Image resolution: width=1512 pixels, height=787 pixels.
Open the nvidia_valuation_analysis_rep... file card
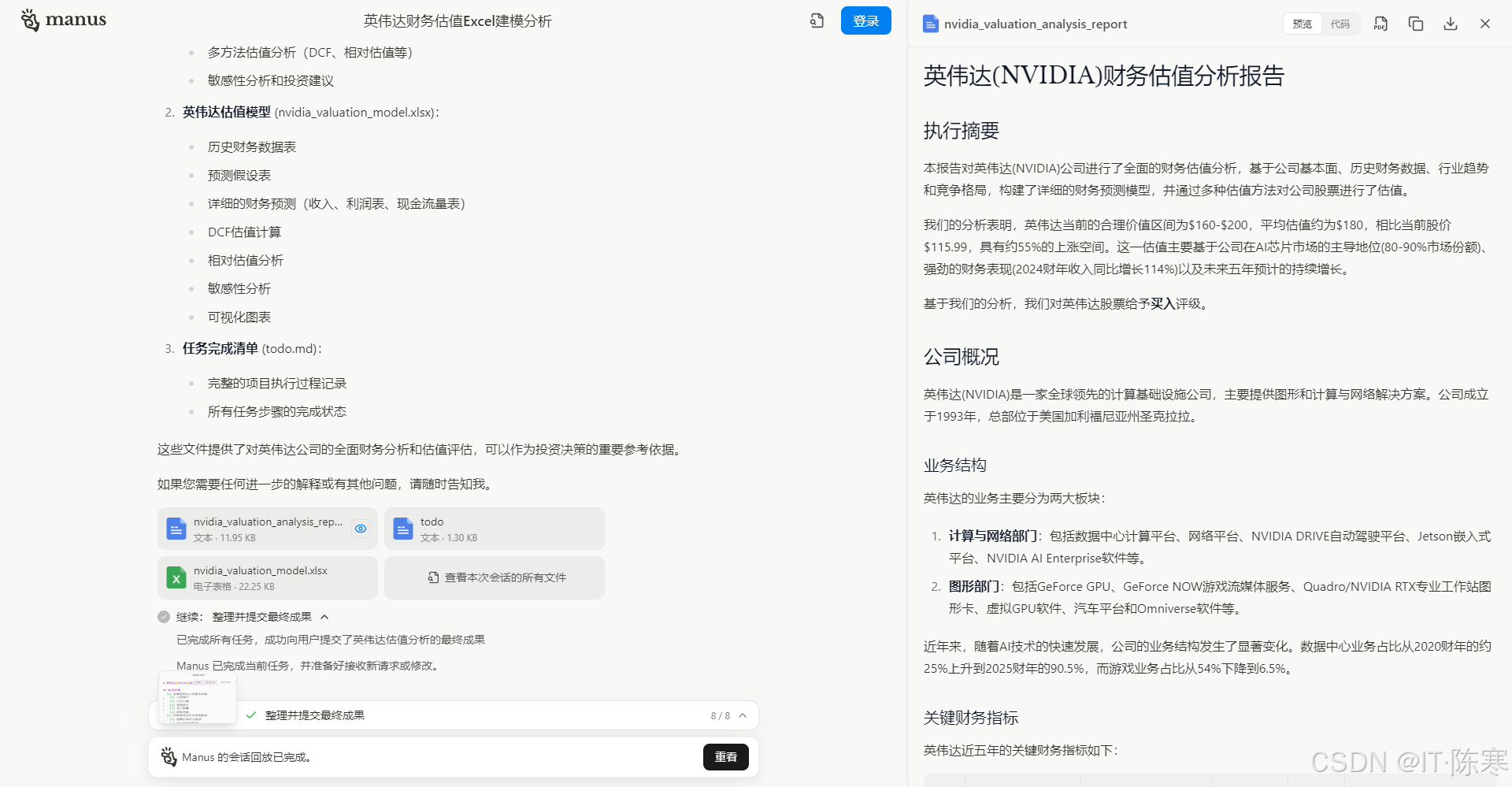click(268, 529)
